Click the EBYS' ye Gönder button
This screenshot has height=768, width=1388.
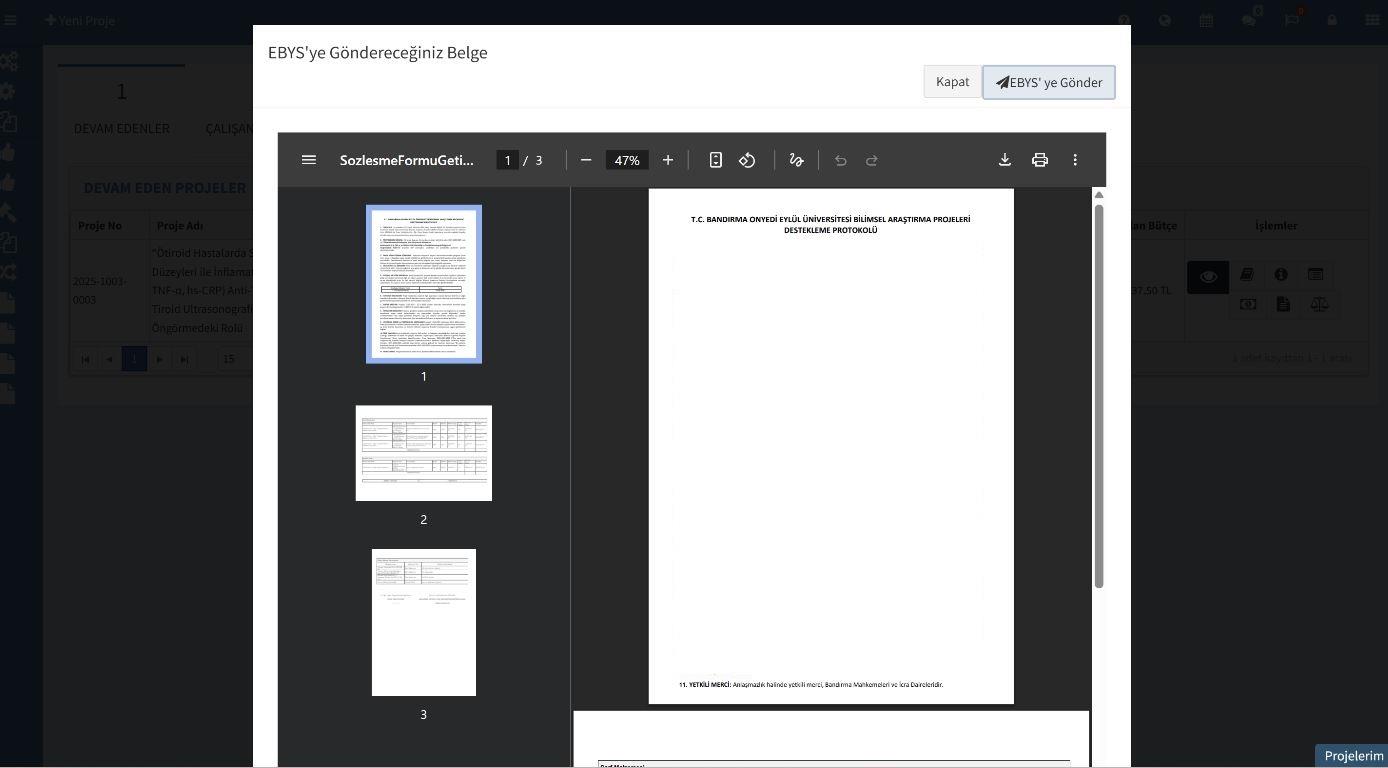pos(1048,82)
